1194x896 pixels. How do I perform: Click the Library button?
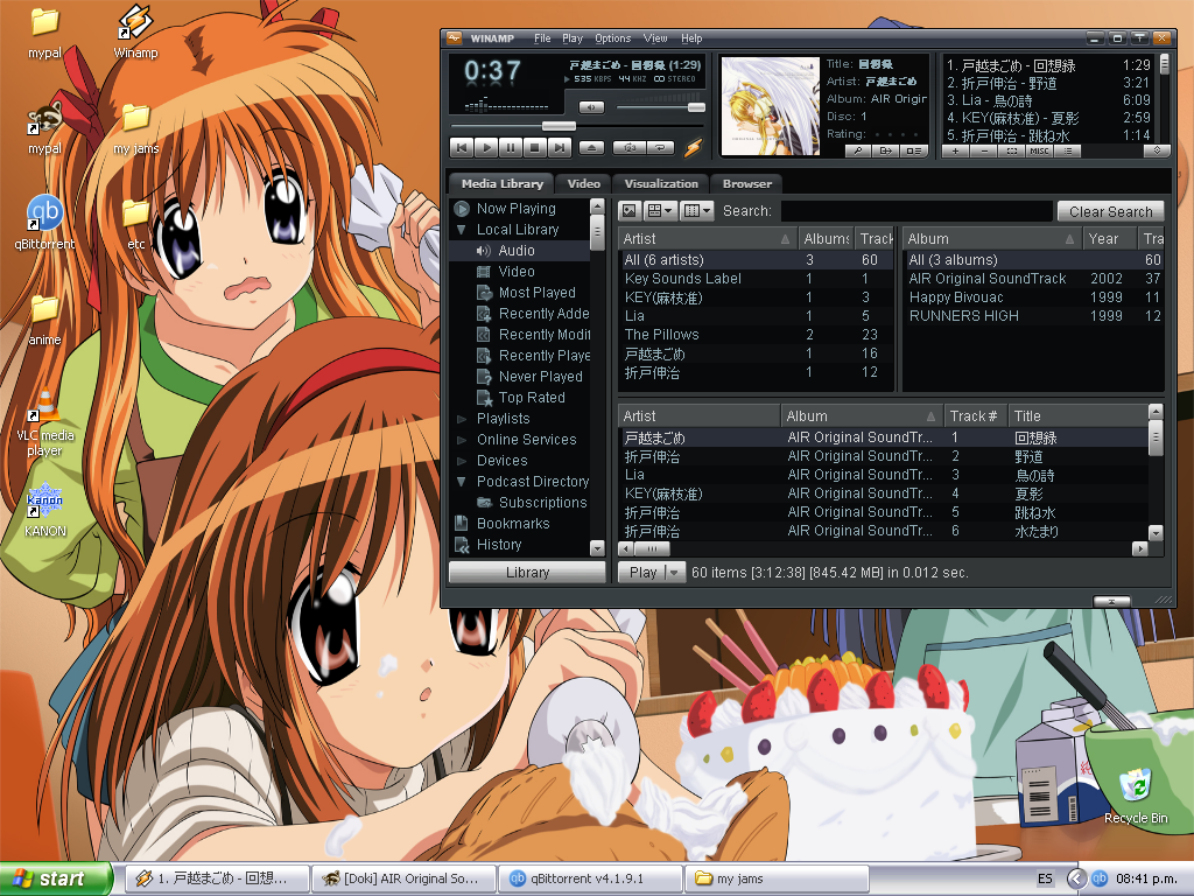pyautogui.click(x=527, y=573)
